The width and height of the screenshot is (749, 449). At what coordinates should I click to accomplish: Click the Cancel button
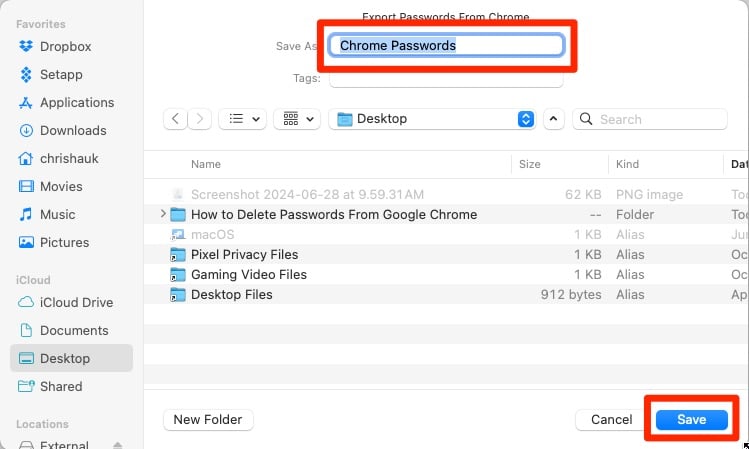point(611,419)
